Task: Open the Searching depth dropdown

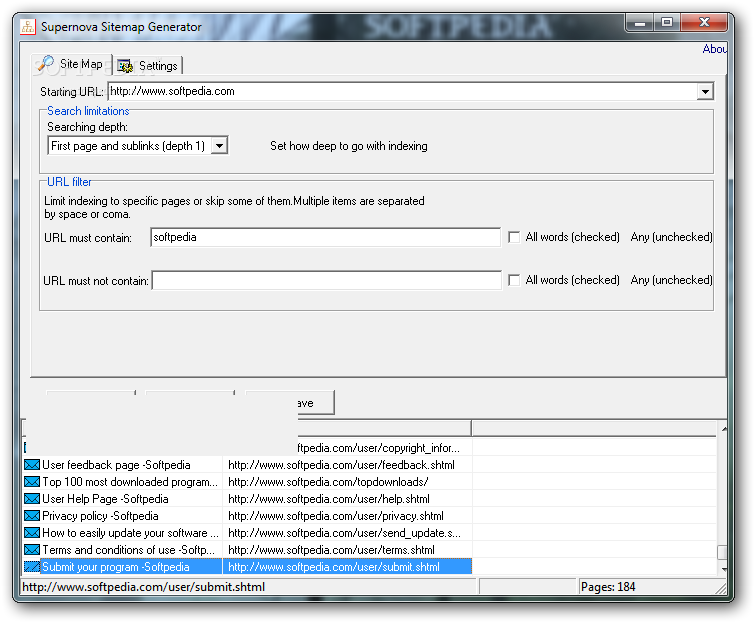Action: 138,146
